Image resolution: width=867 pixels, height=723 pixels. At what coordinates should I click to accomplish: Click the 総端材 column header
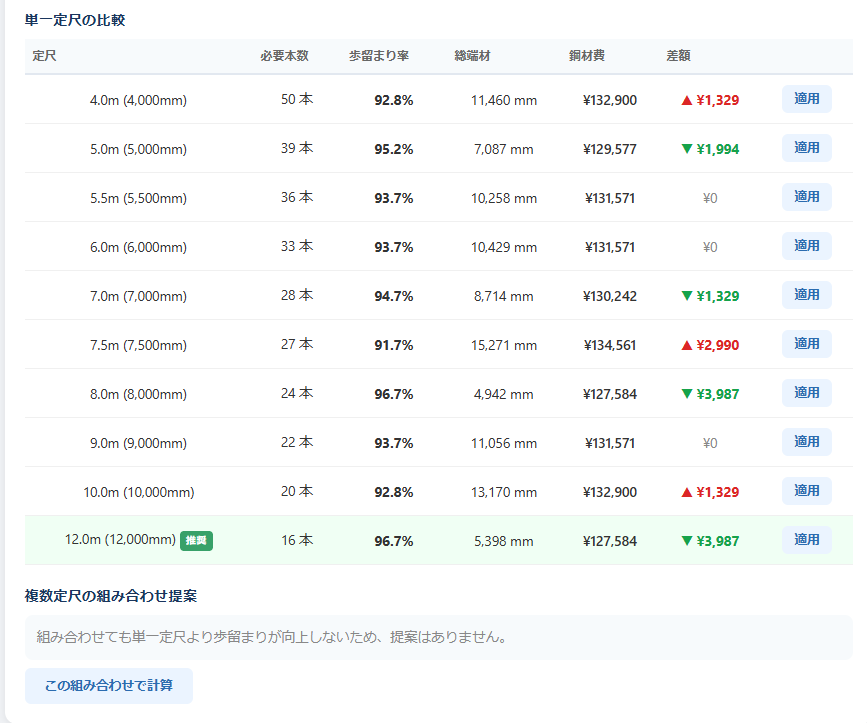pyautogui.click(x=472, y=56)
